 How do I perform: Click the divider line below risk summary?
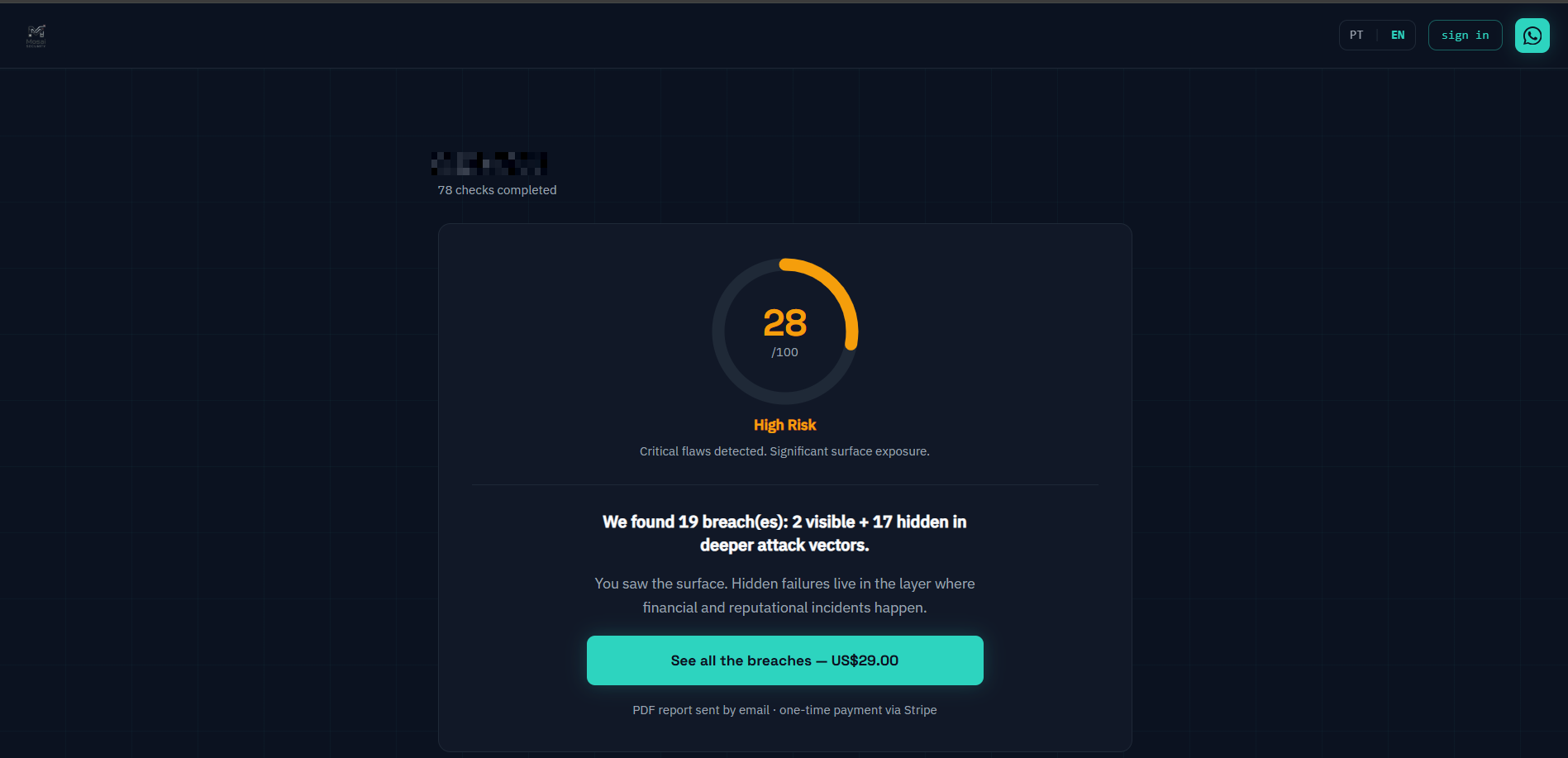(x=784, y=484)
